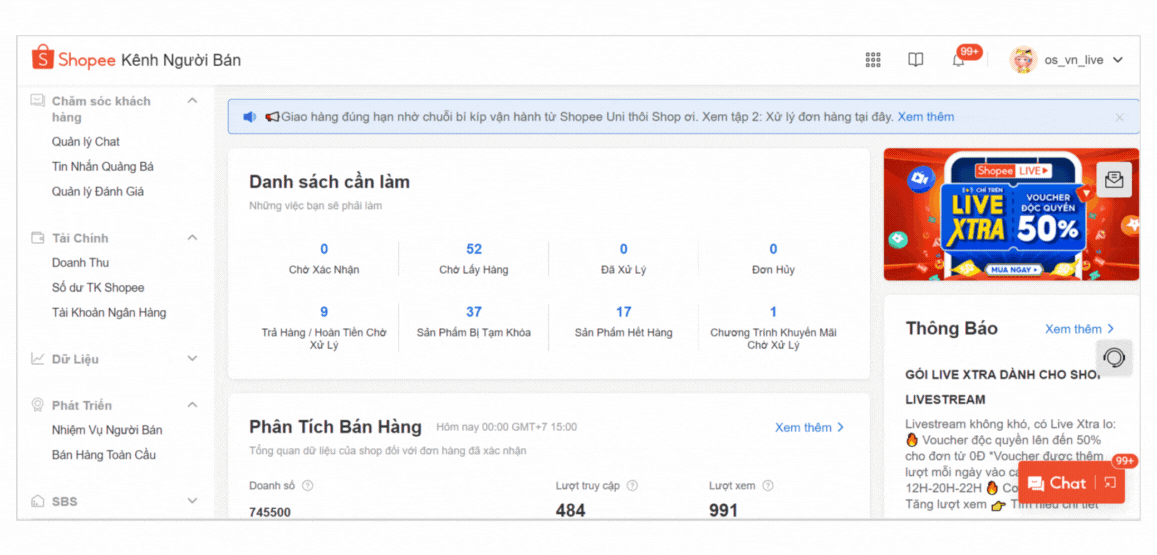This screenshot has width=1157, height=555.
Task: Open Nhiệm Vụ Người Bán menu item
Action: coord(107,430)
